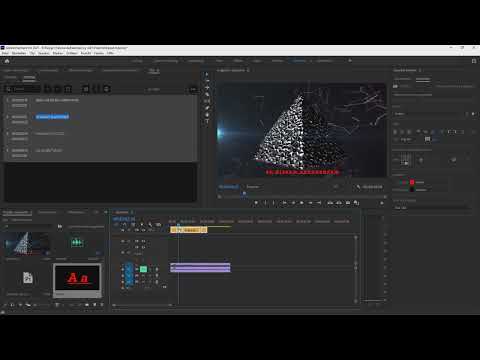480x360 pixels.
Task: Select the Ripple Edit tool
Action: pyautogui.click(x=207, y=88)
